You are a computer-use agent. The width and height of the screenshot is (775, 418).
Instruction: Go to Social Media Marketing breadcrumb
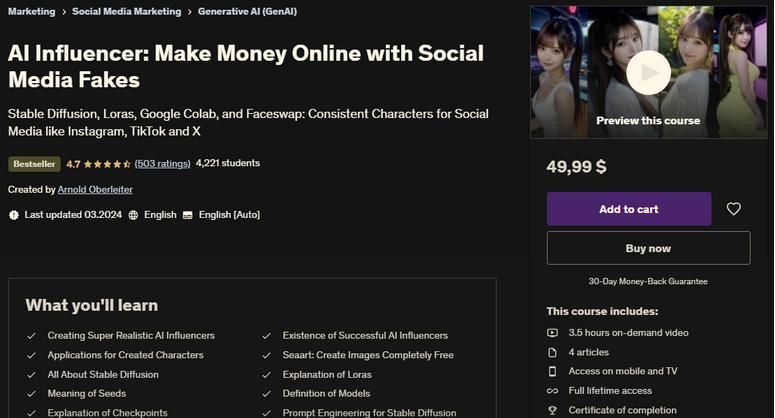pyautogui.click(x=127, y=12)
